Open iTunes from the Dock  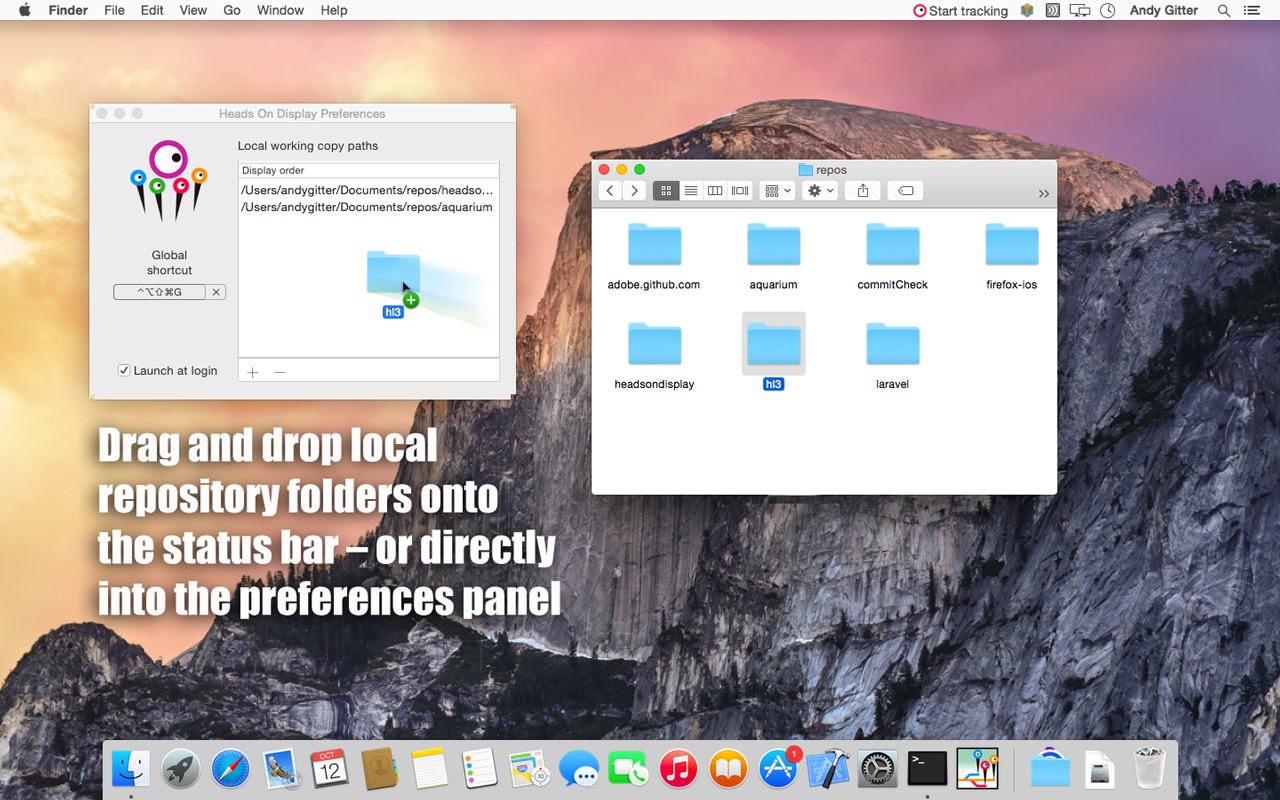(x=678, y=769)
